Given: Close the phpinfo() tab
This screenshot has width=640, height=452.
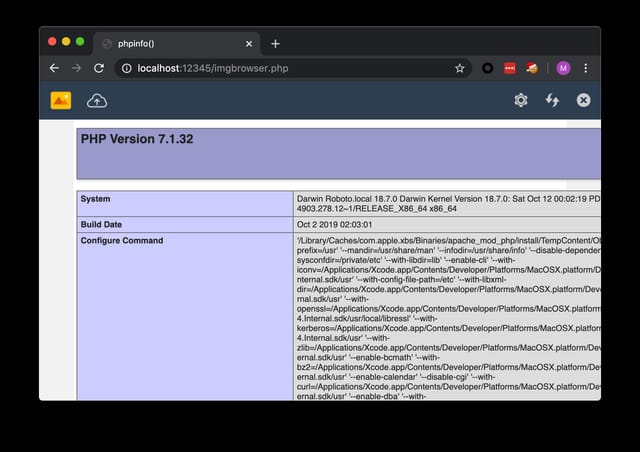Looking at the screenshot, I should (x=249, y=44).
